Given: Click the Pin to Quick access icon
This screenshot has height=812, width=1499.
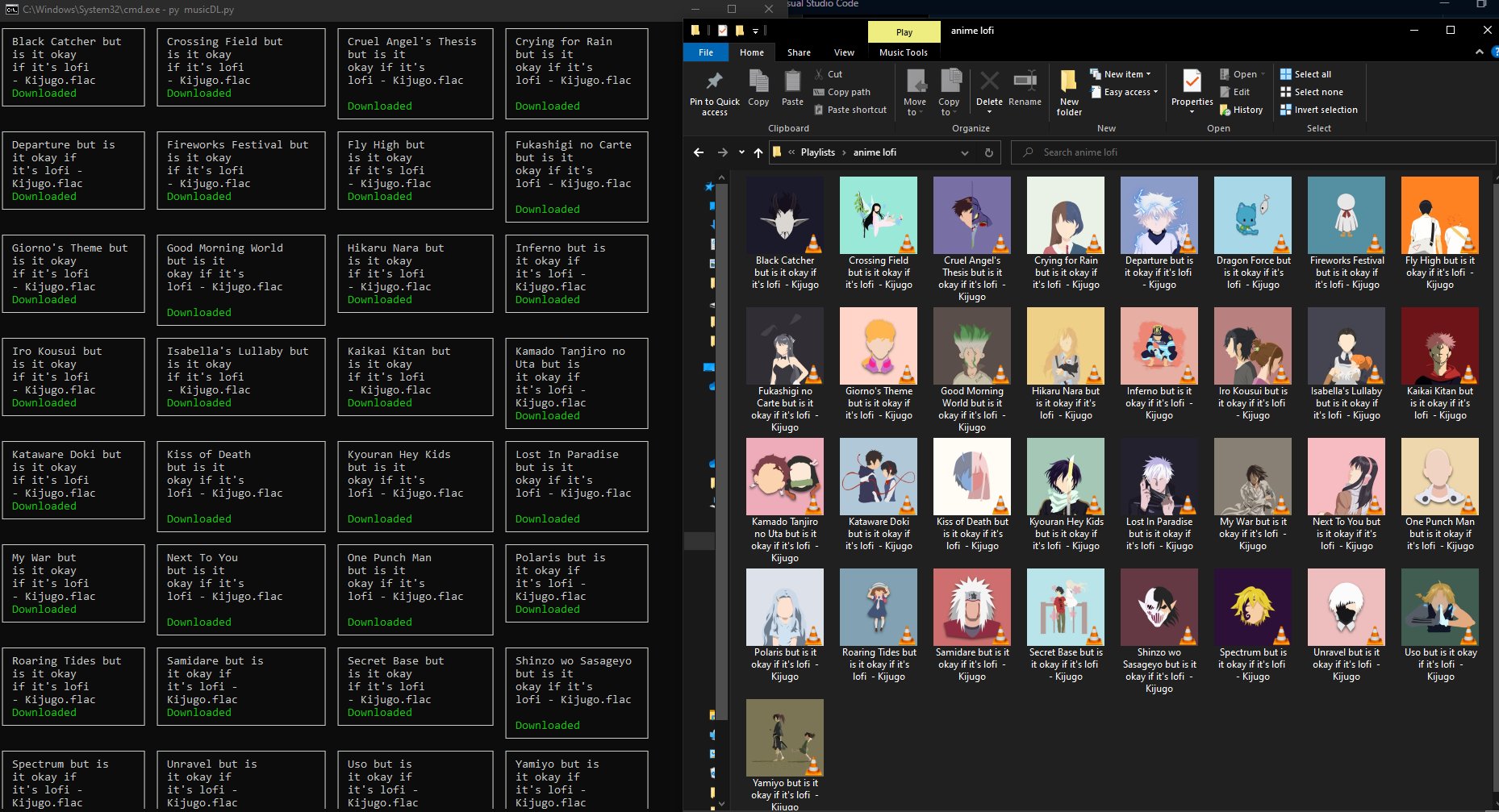Looking at the screenshot, I should pos(714,82).
